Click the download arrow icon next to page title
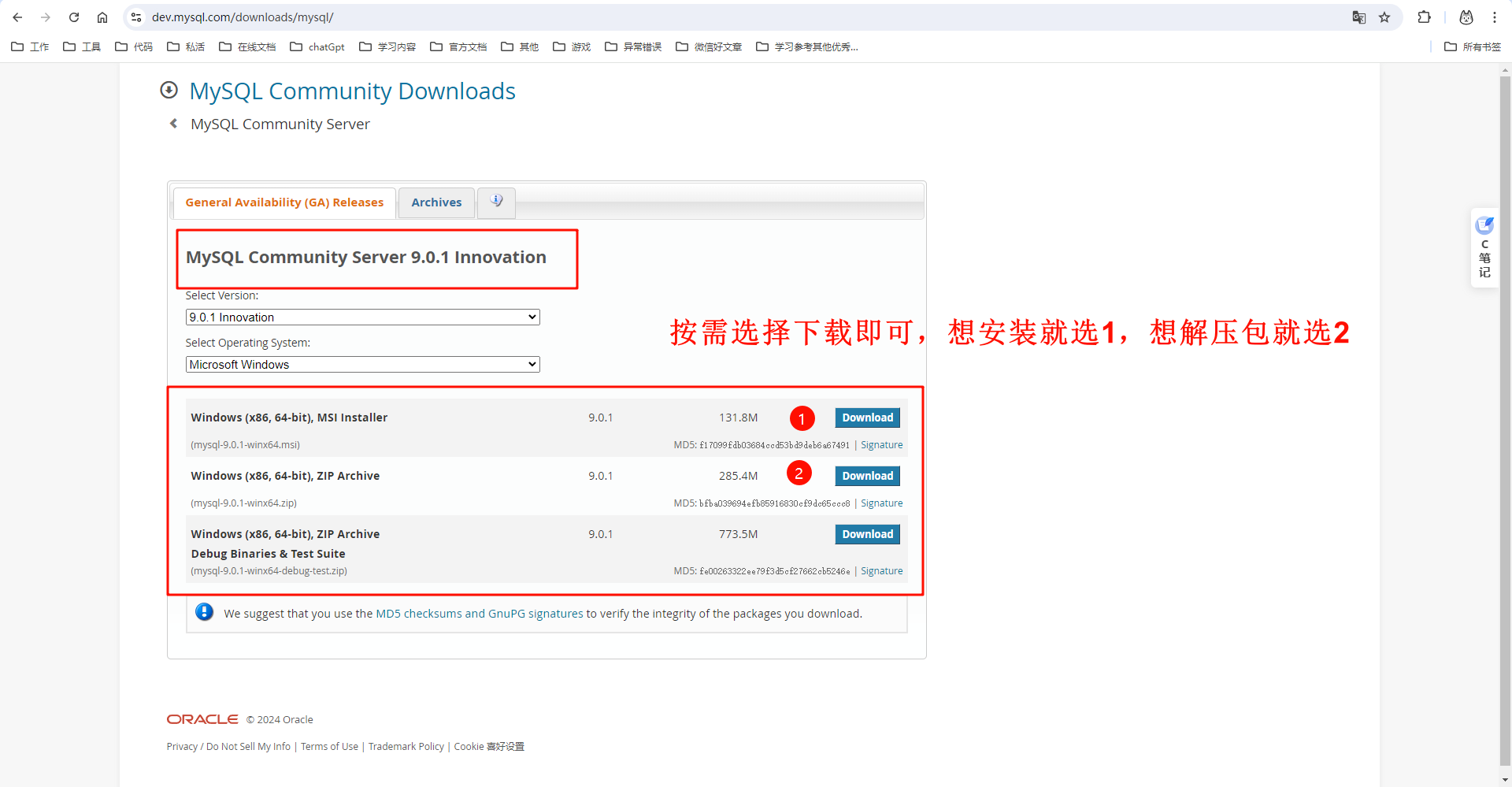1512x787 pixels. pyautogui.click(x=169, y=90)
